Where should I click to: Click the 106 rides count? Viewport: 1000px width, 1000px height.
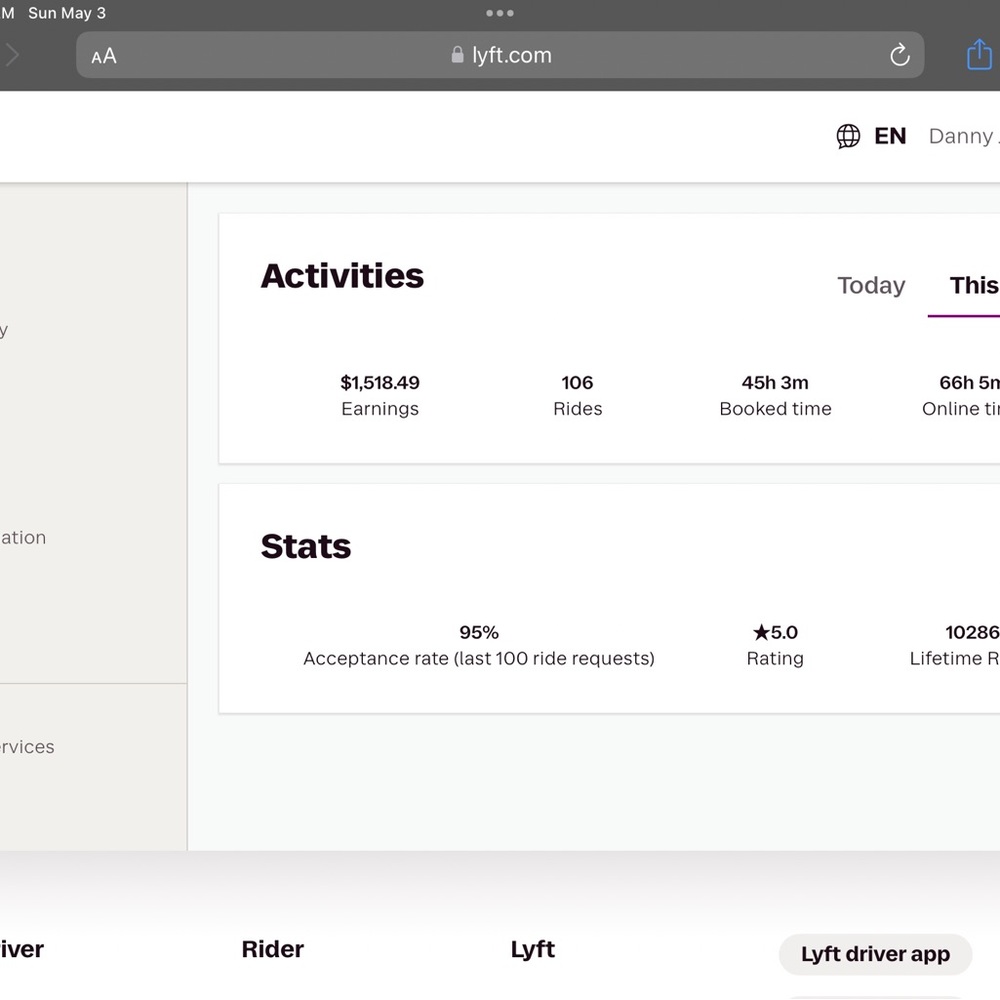577,383
